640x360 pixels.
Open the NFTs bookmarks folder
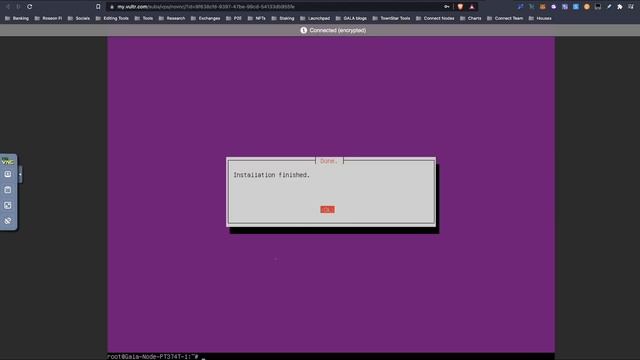pyautogui.click(x=257, y=18)
